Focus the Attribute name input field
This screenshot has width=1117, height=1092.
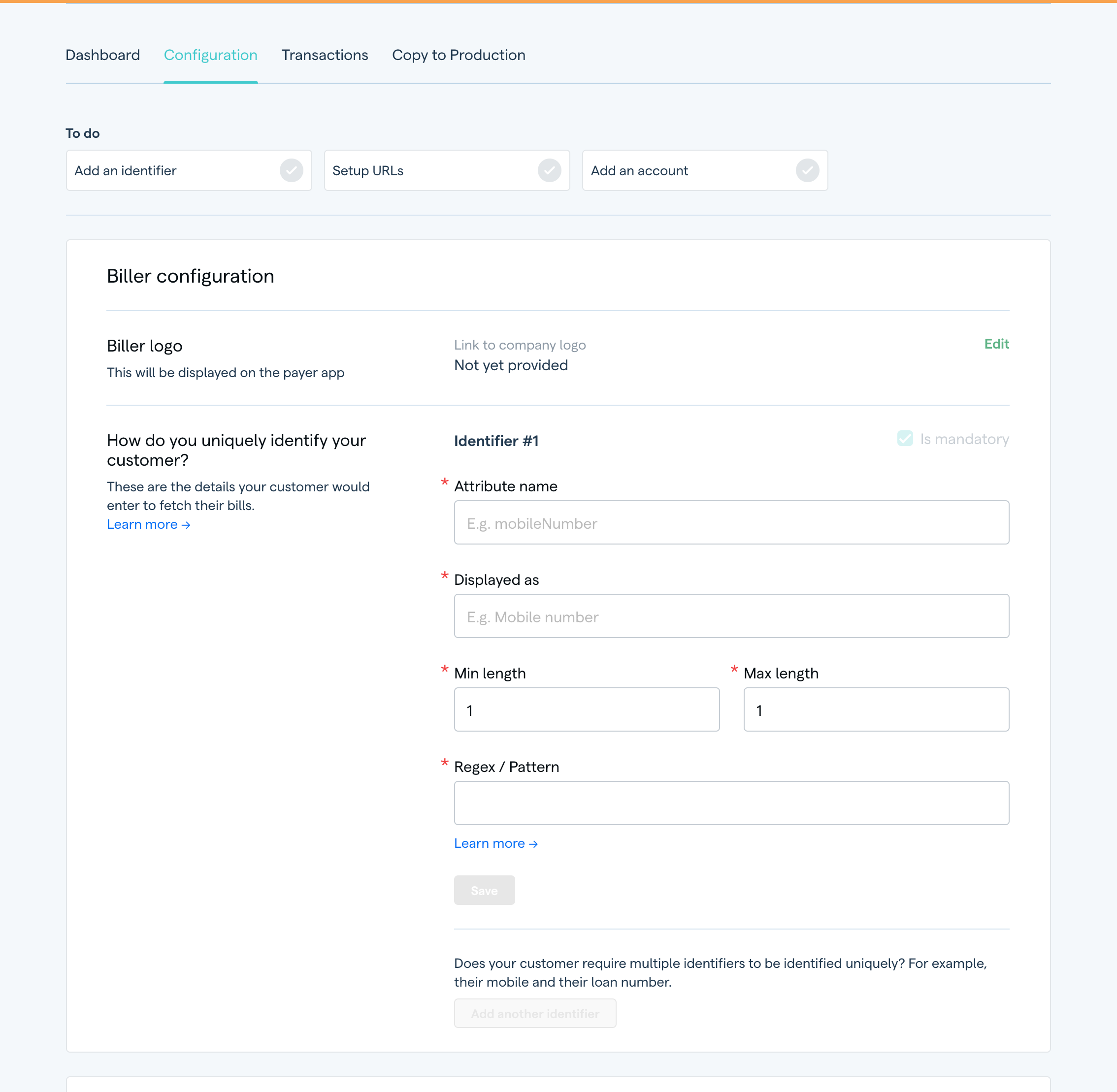[731, 522]
